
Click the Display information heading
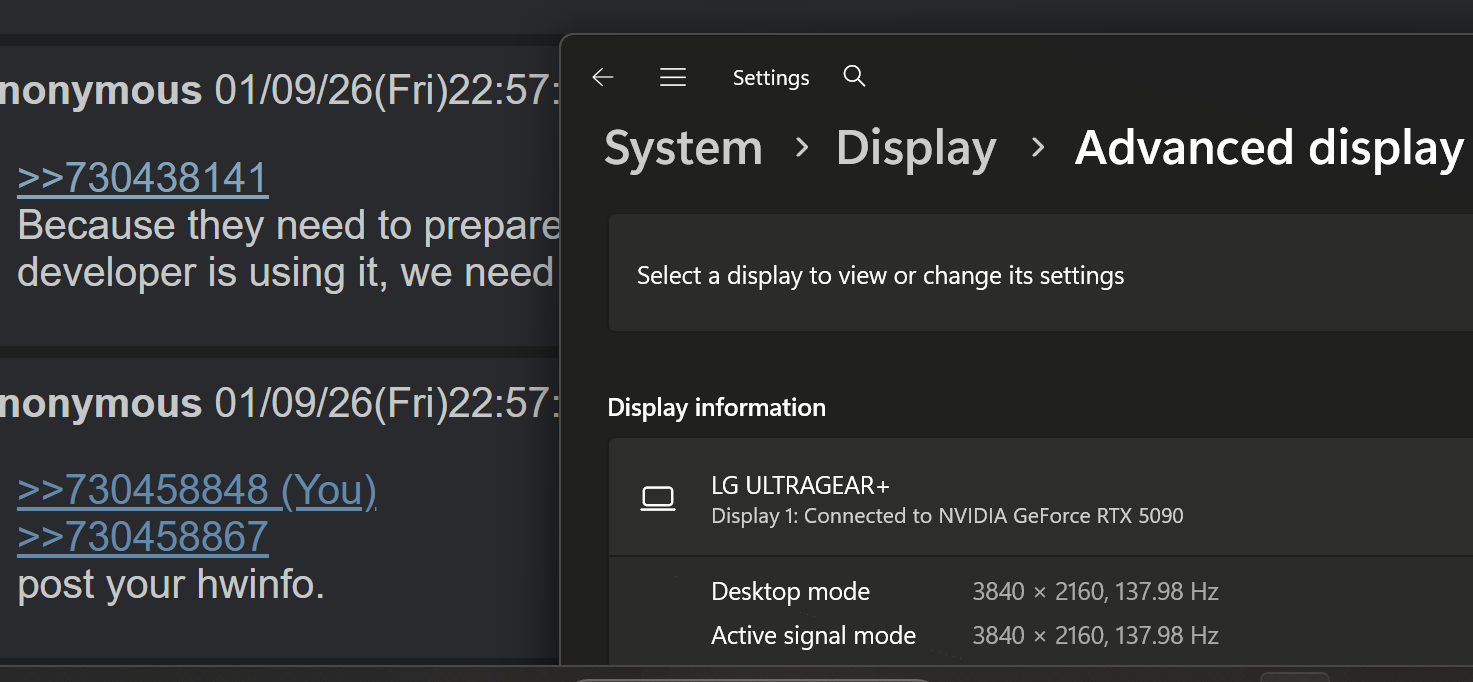(x=716, y=408)
